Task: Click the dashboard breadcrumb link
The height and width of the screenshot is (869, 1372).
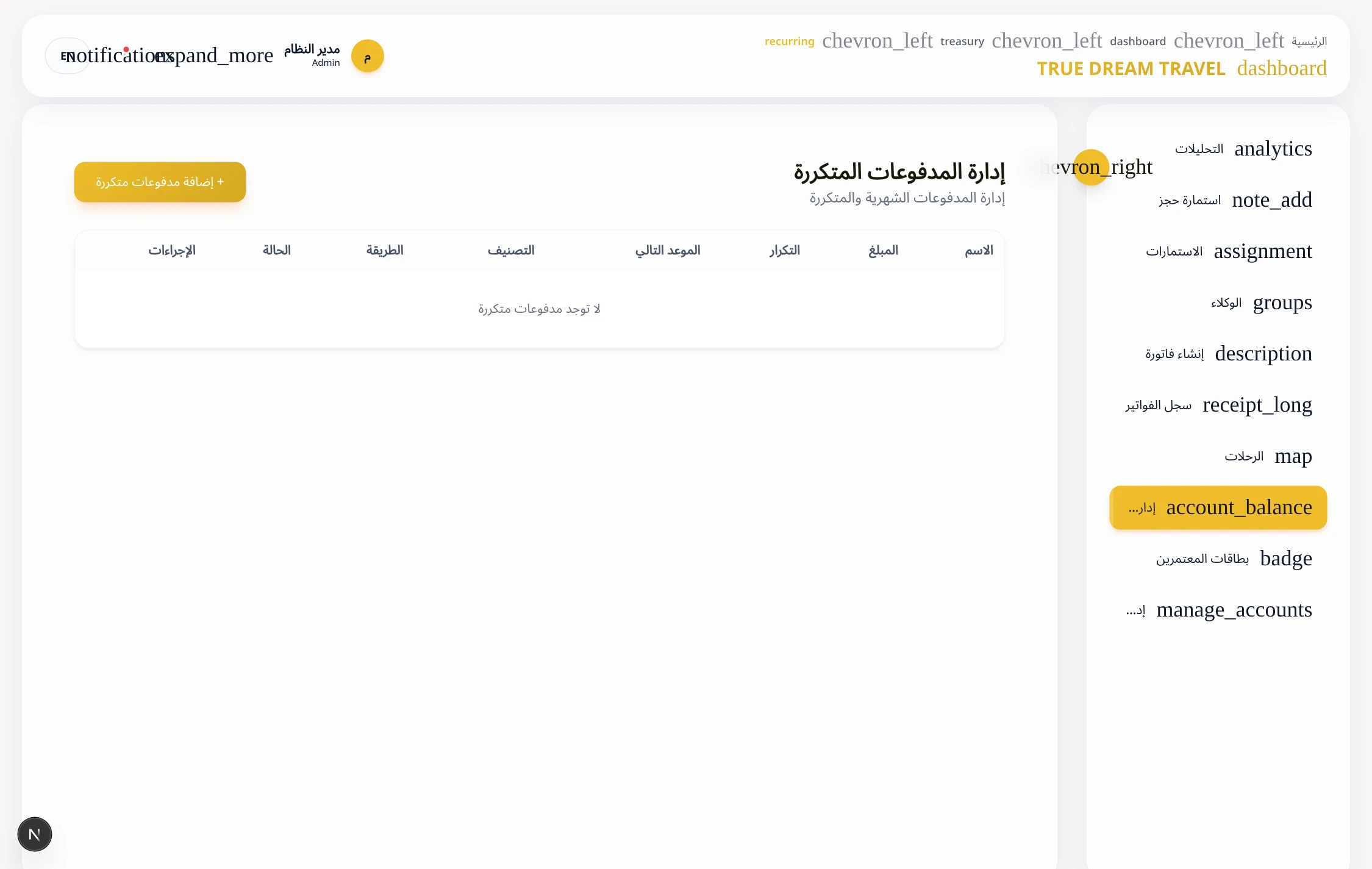Action: pyautogui.click(x=1138, y=41)
